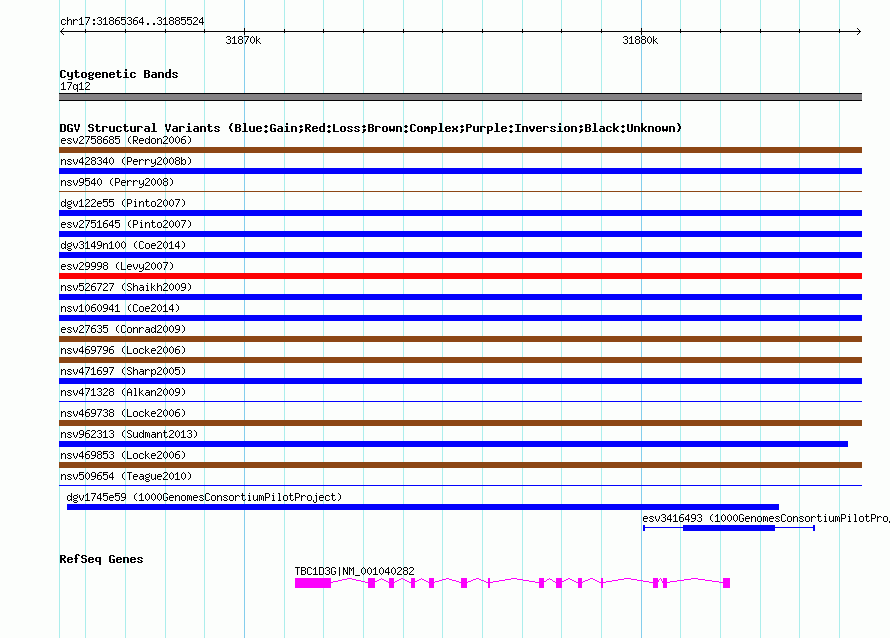This screenshot has height=638, width=890.
Task: Select the DGV Structural Variants track title
Action: coord(370,128)
